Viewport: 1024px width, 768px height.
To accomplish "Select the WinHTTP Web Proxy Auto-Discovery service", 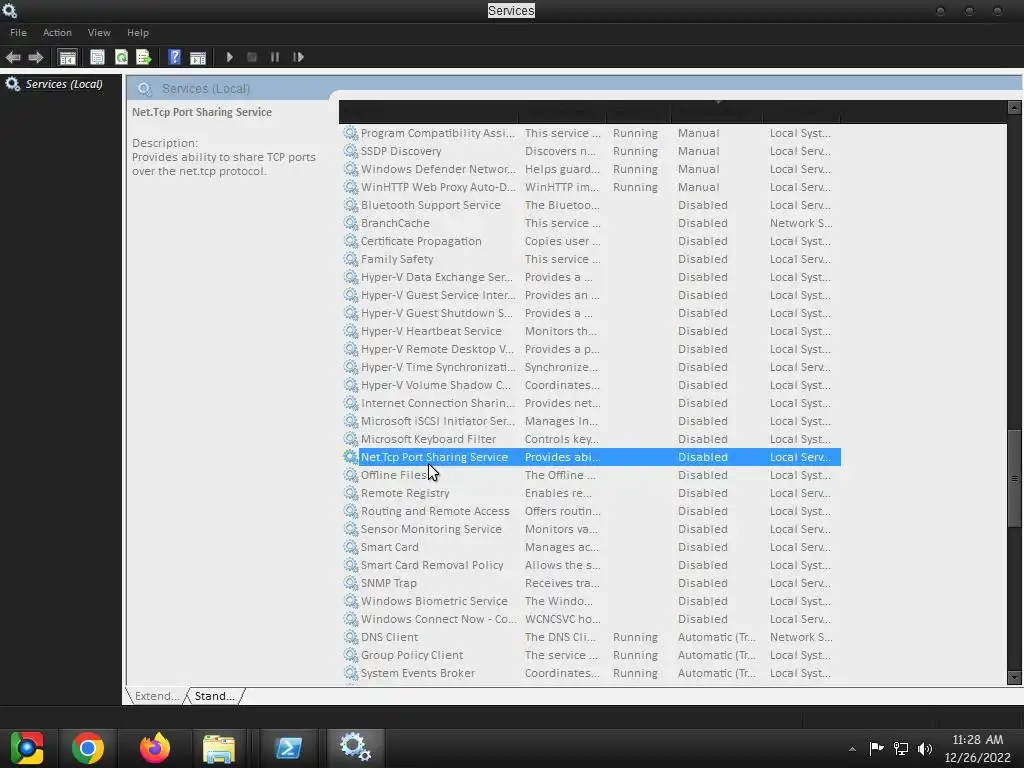I will point(591,187).
